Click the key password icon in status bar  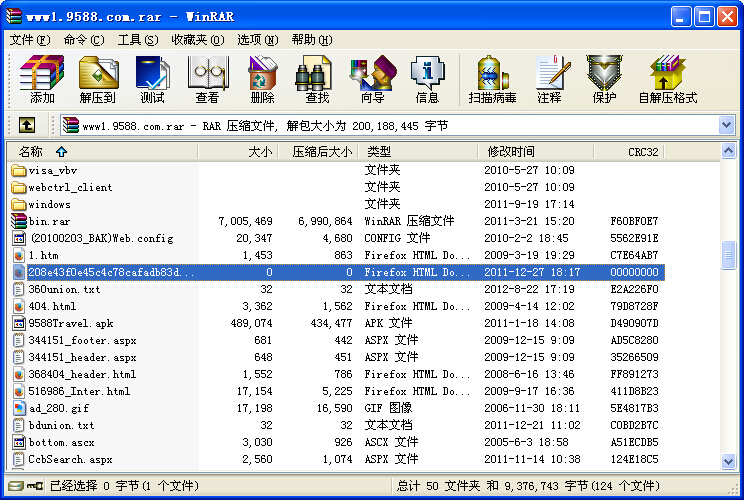(x=35, y=486)
